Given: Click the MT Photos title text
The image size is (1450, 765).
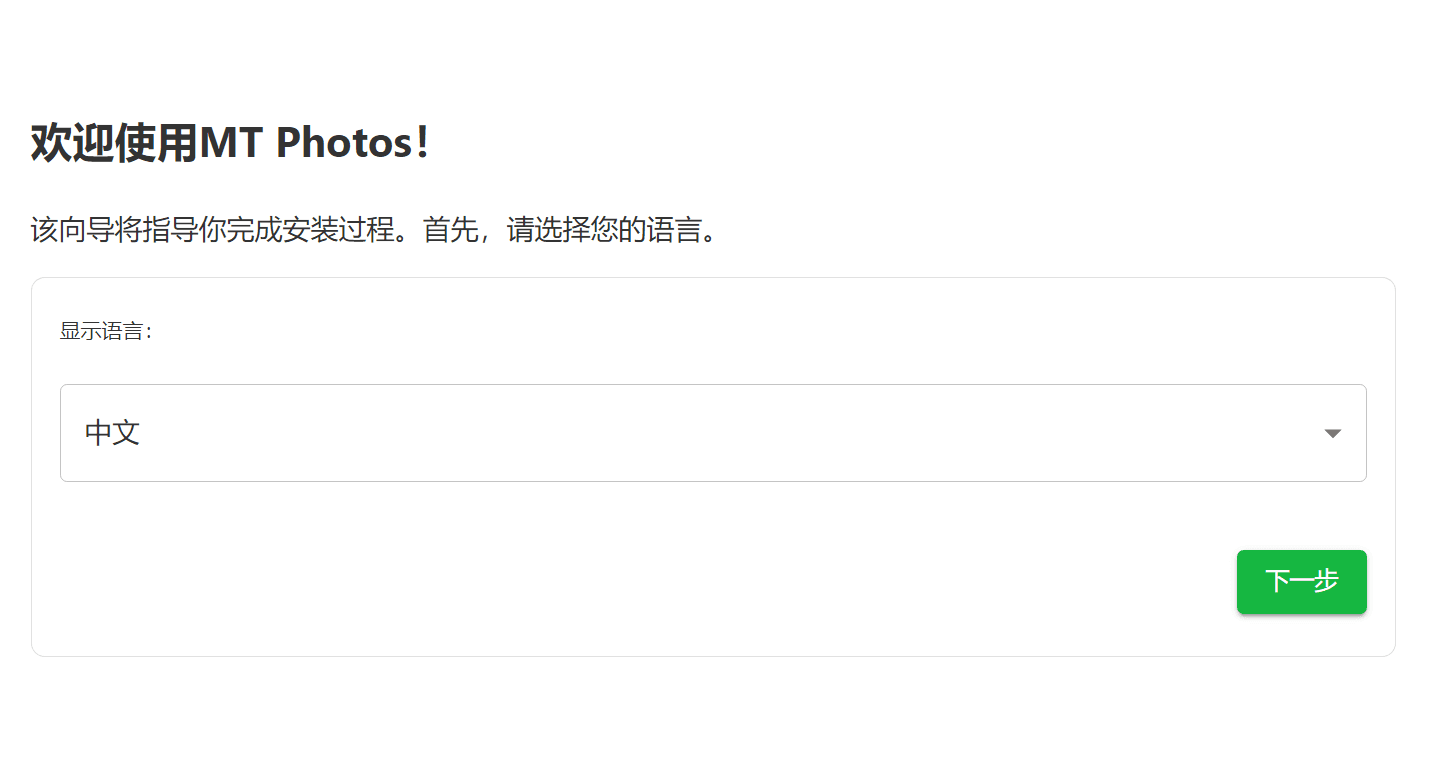Looking at the screenshot, I should (x=304, y=143).
